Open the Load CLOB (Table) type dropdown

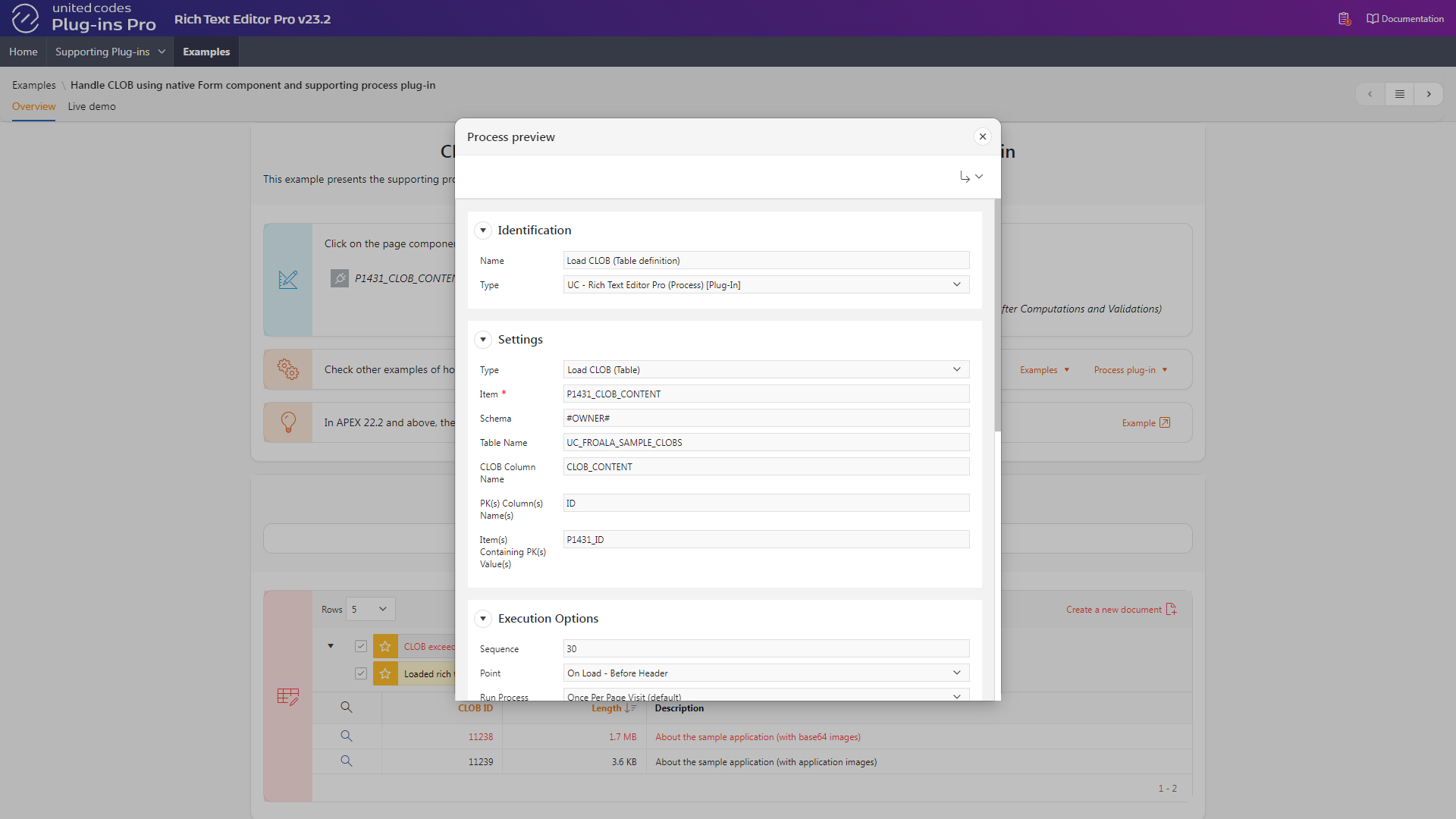coord(766,370)
